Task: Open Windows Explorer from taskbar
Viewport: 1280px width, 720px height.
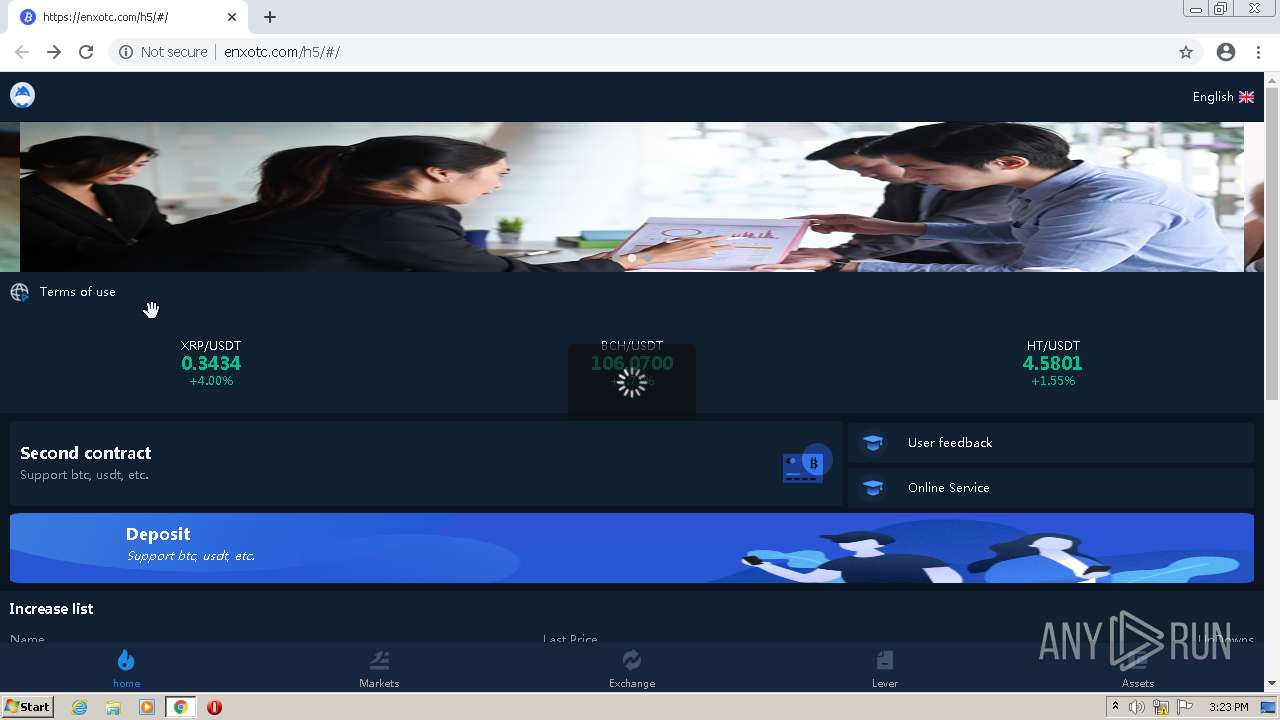Action: 113,707
